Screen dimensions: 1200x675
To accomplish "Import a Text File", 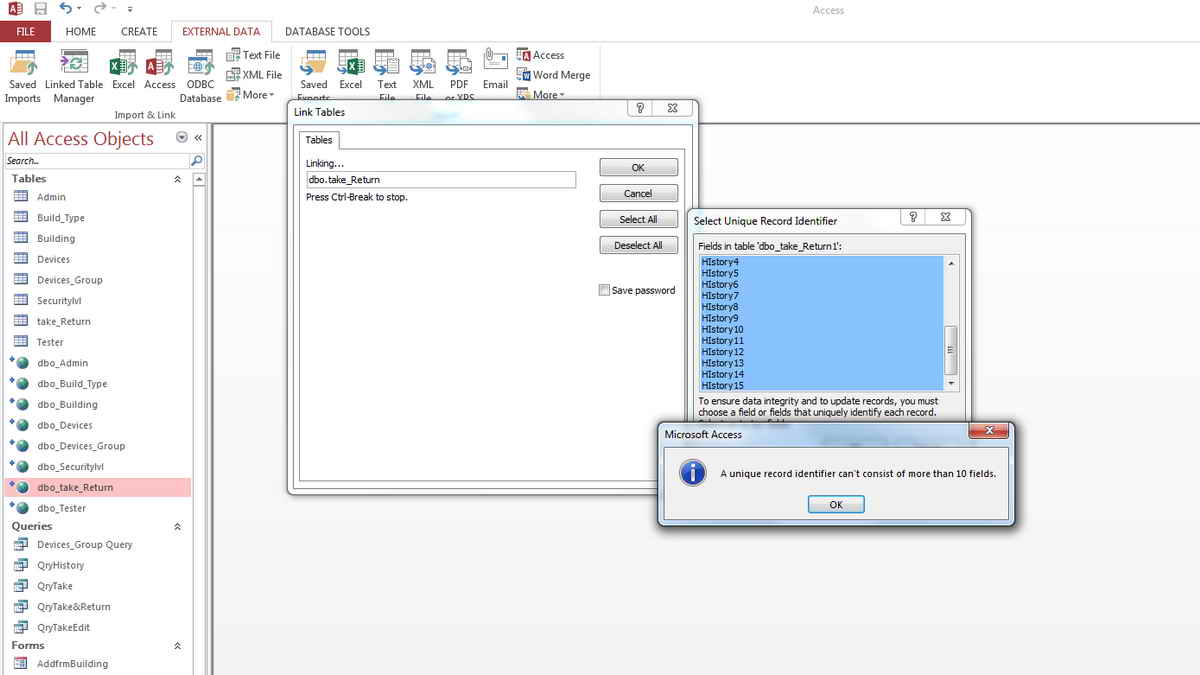I will pyautogui.click(x=254, y=55).
